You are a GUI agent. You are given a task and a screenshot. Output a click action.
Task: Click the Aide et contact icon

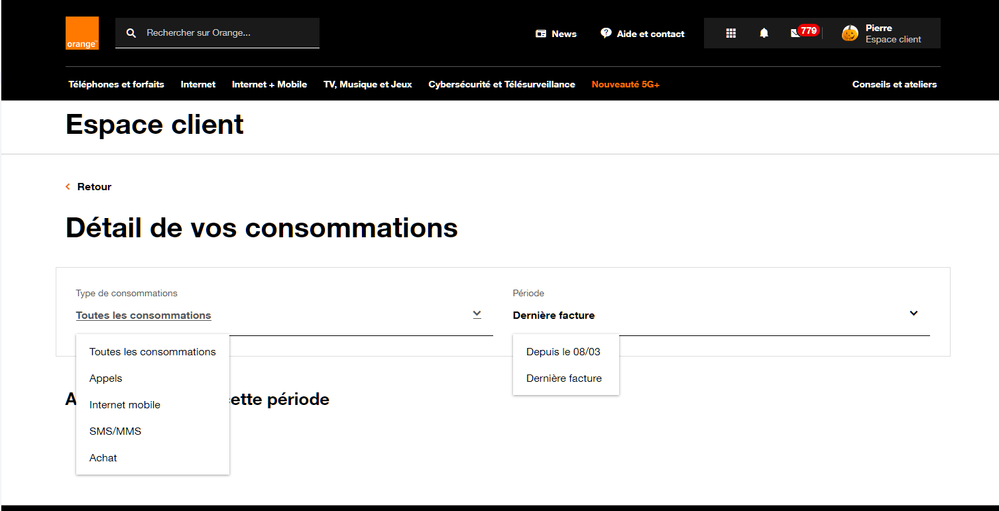[x=606, y=33]
